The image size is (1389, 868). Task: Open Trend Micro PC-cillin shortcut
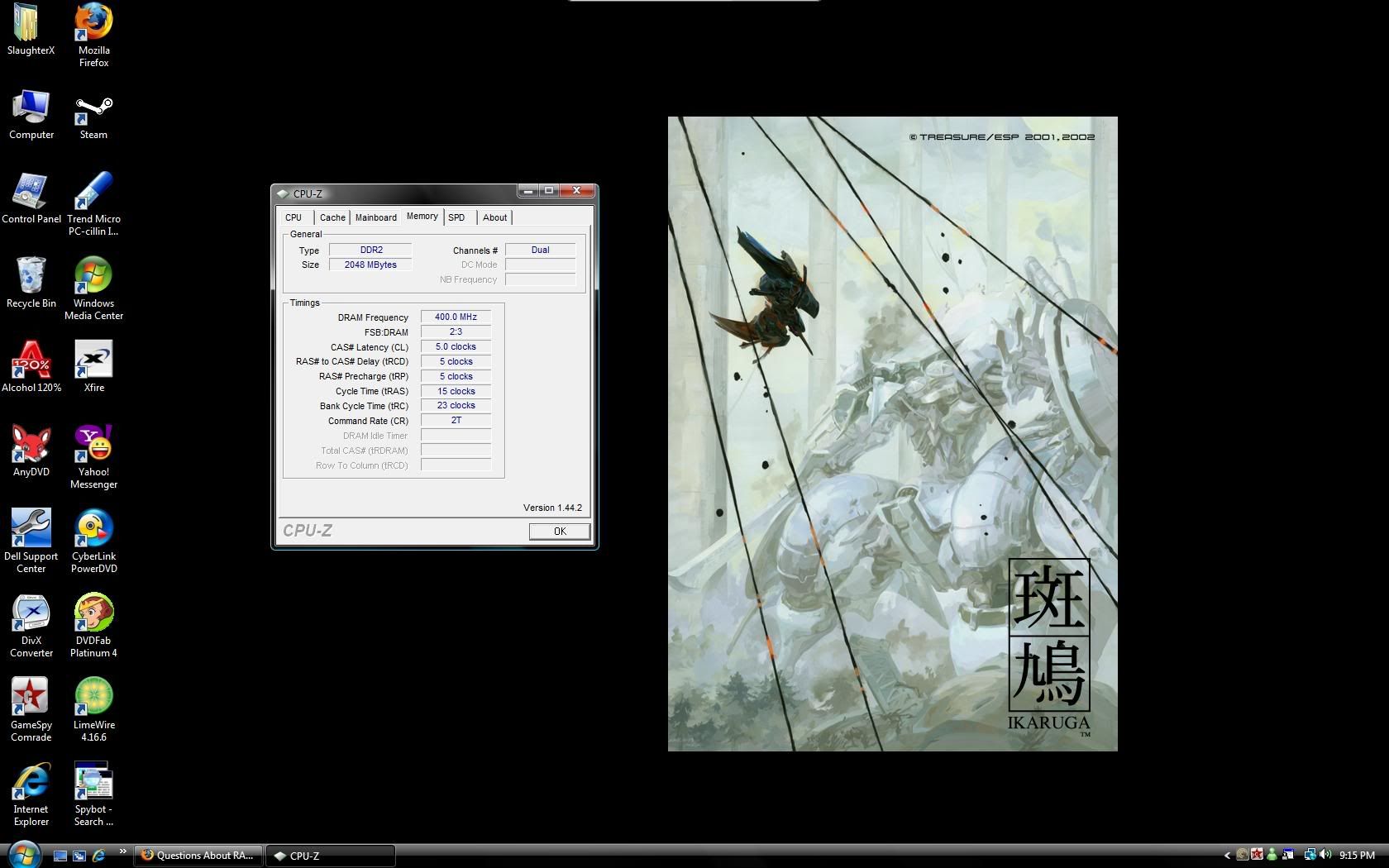pyautogui.click(x=93, y=205)
